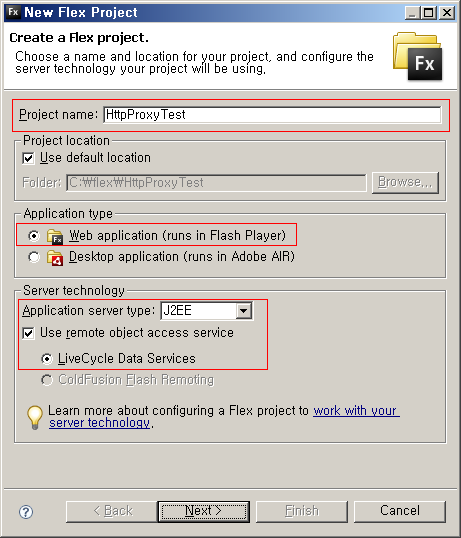This screenshot has height=538, width=461.
Task: Maximize the New Flex Project window
Action: tap(429, 13)
